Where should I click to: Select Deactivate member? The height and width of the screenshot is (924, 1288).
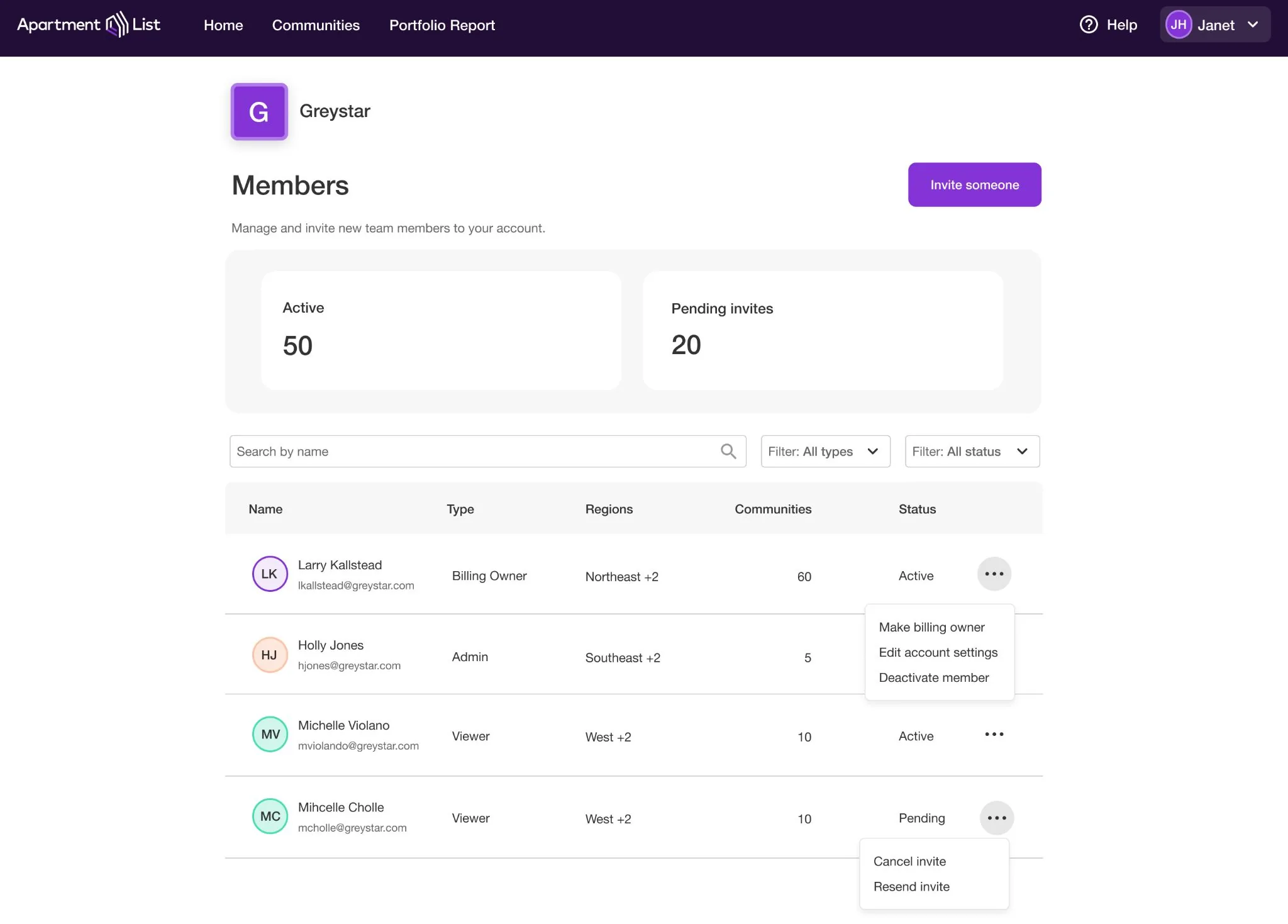(933, 677)
